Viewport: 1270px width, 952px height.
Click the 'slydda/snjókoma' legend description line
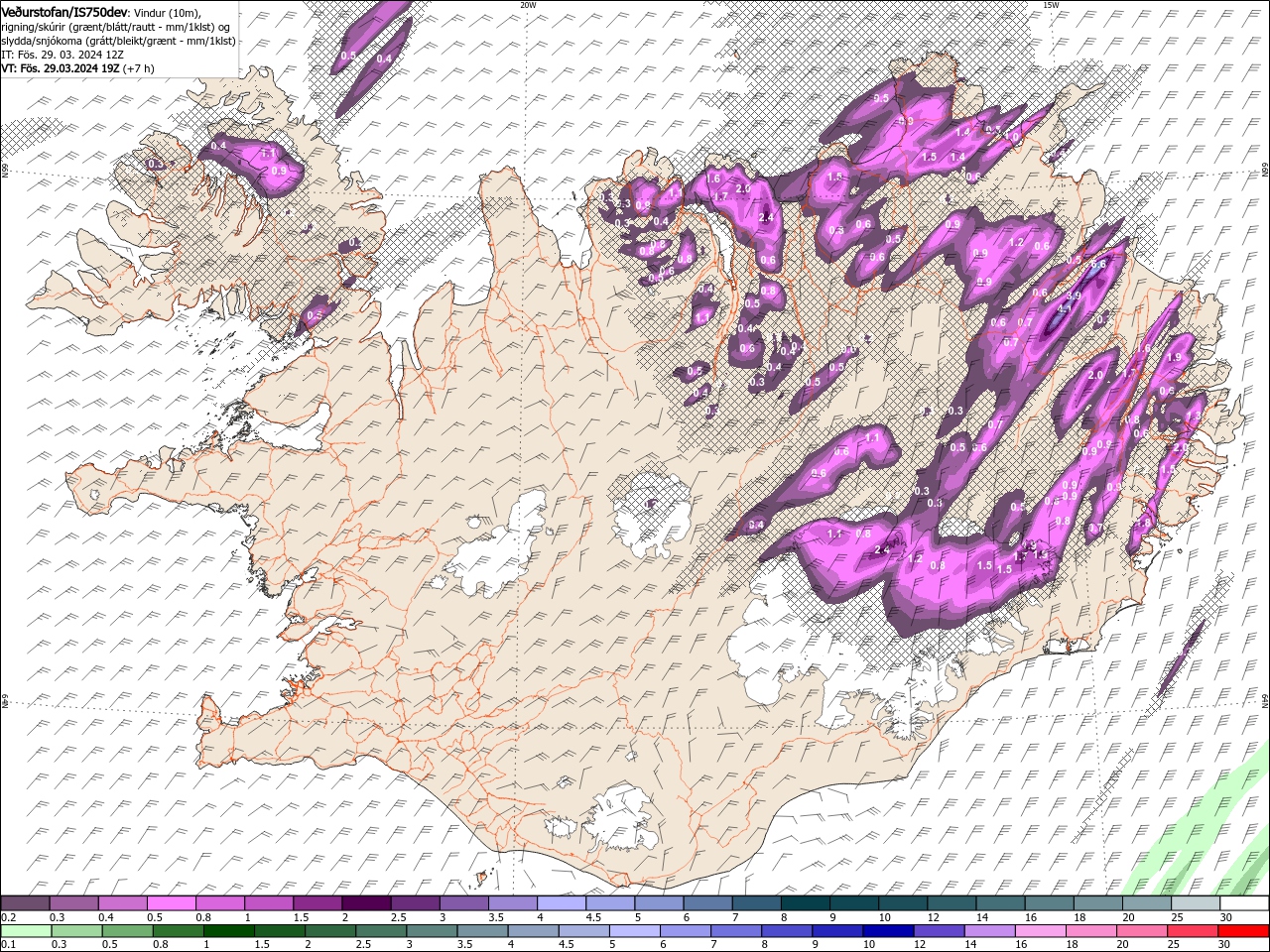(118, 41)
